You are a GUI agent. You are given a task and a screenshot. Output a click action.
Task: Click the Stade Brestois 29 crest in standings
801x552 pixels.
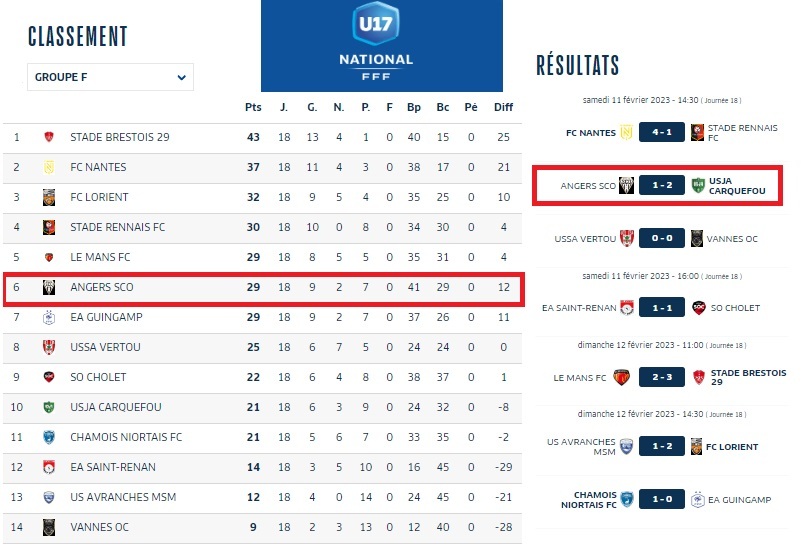point(48,137)
